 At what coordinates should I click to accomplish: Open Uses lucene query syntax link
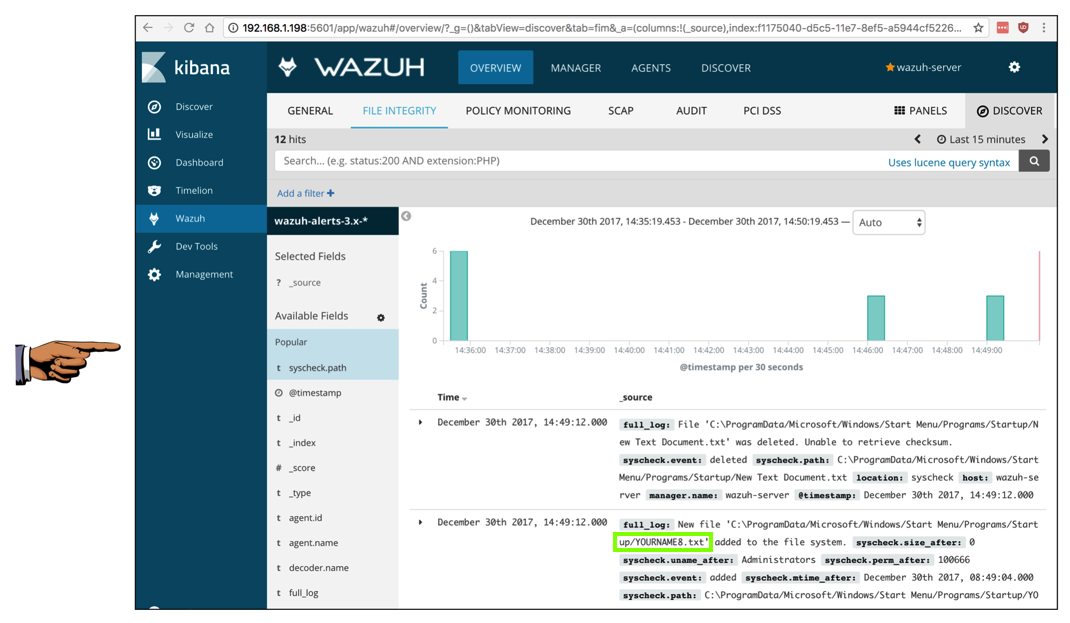[x=949, y=162]
